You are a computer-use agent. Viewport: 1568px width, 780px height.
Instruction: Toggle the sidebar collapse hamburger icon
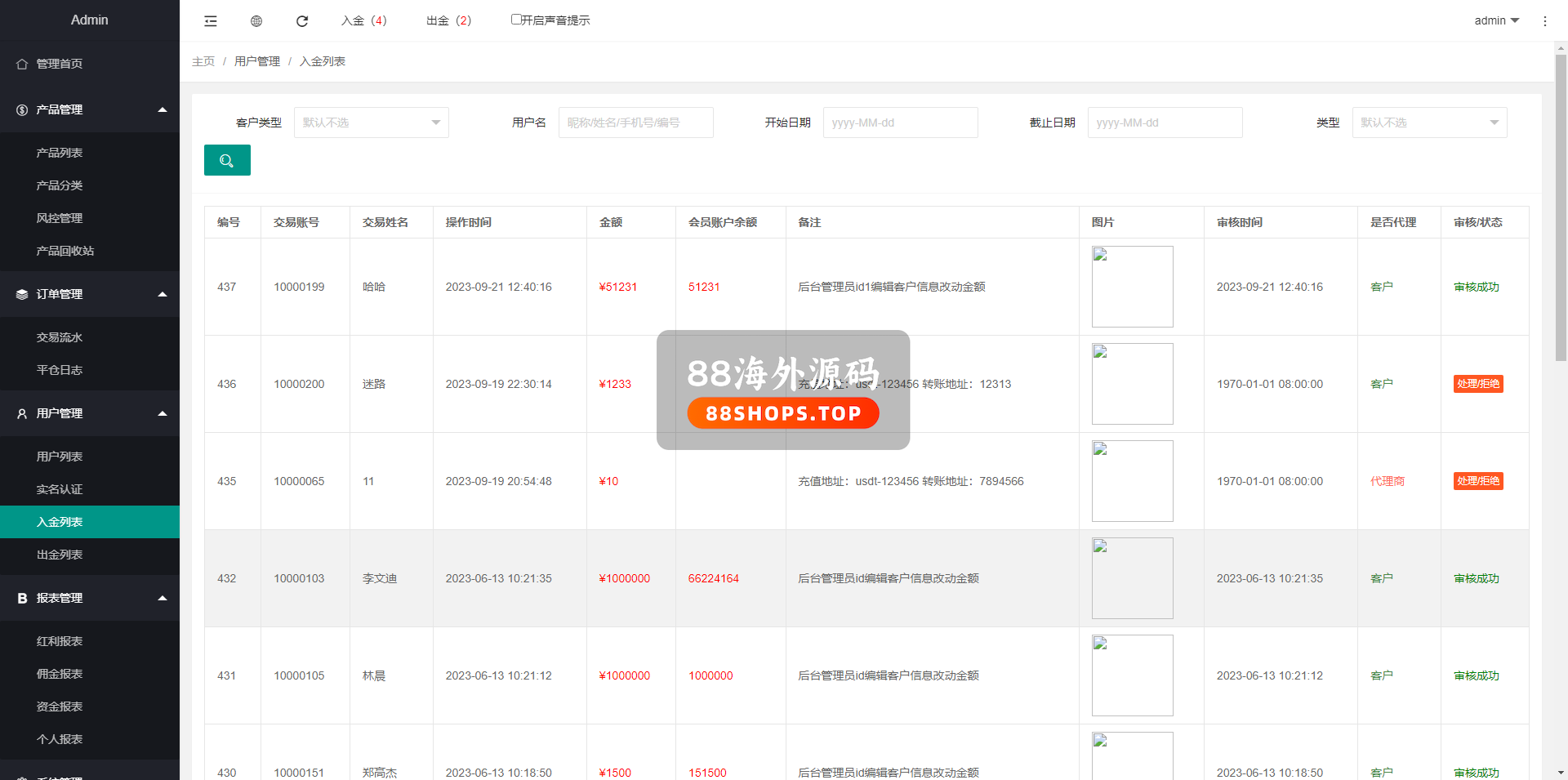click(211, 21)
